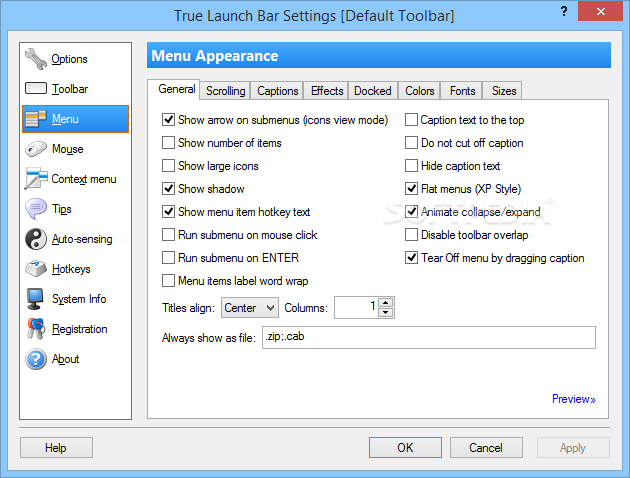Image resolution: width=630 pixels, height=478 pixels.
Task: Select Hotkeys label in sidebar
Action: [x=71, y=269]
